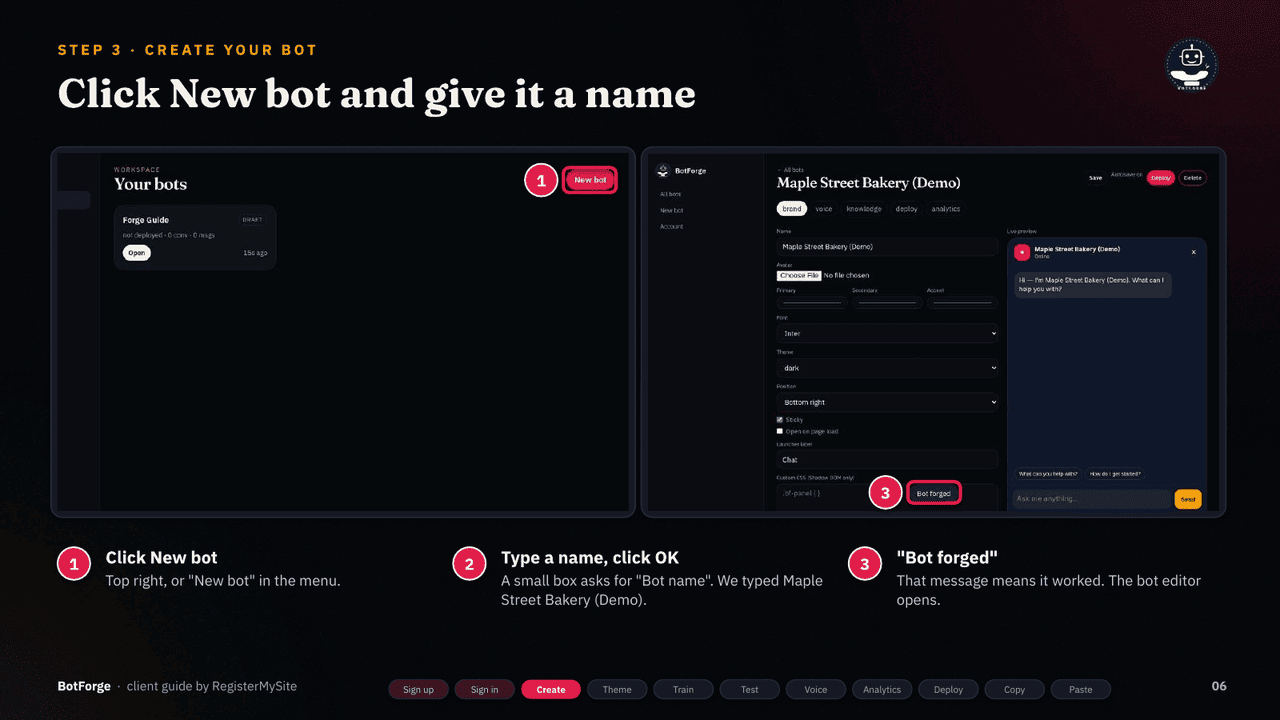Click the red Deploy button next to Delete

tap(1160, 178)
